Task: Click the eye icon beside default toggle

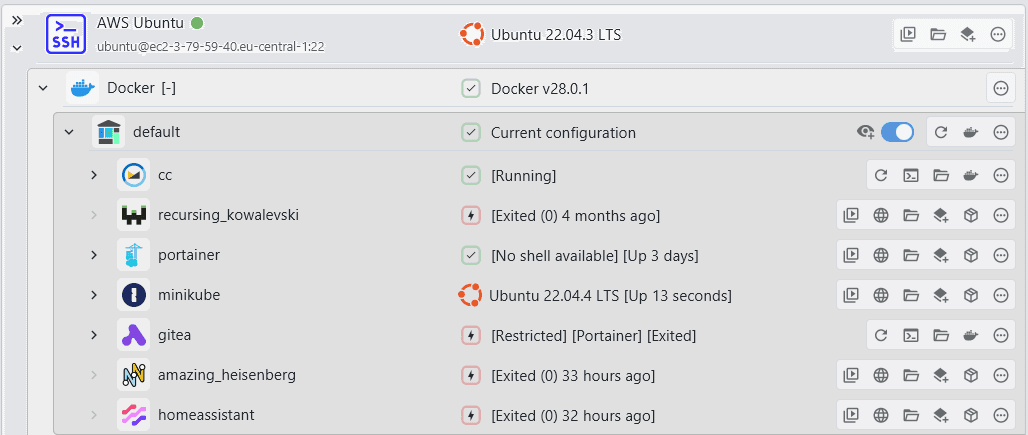Action: 866,132
